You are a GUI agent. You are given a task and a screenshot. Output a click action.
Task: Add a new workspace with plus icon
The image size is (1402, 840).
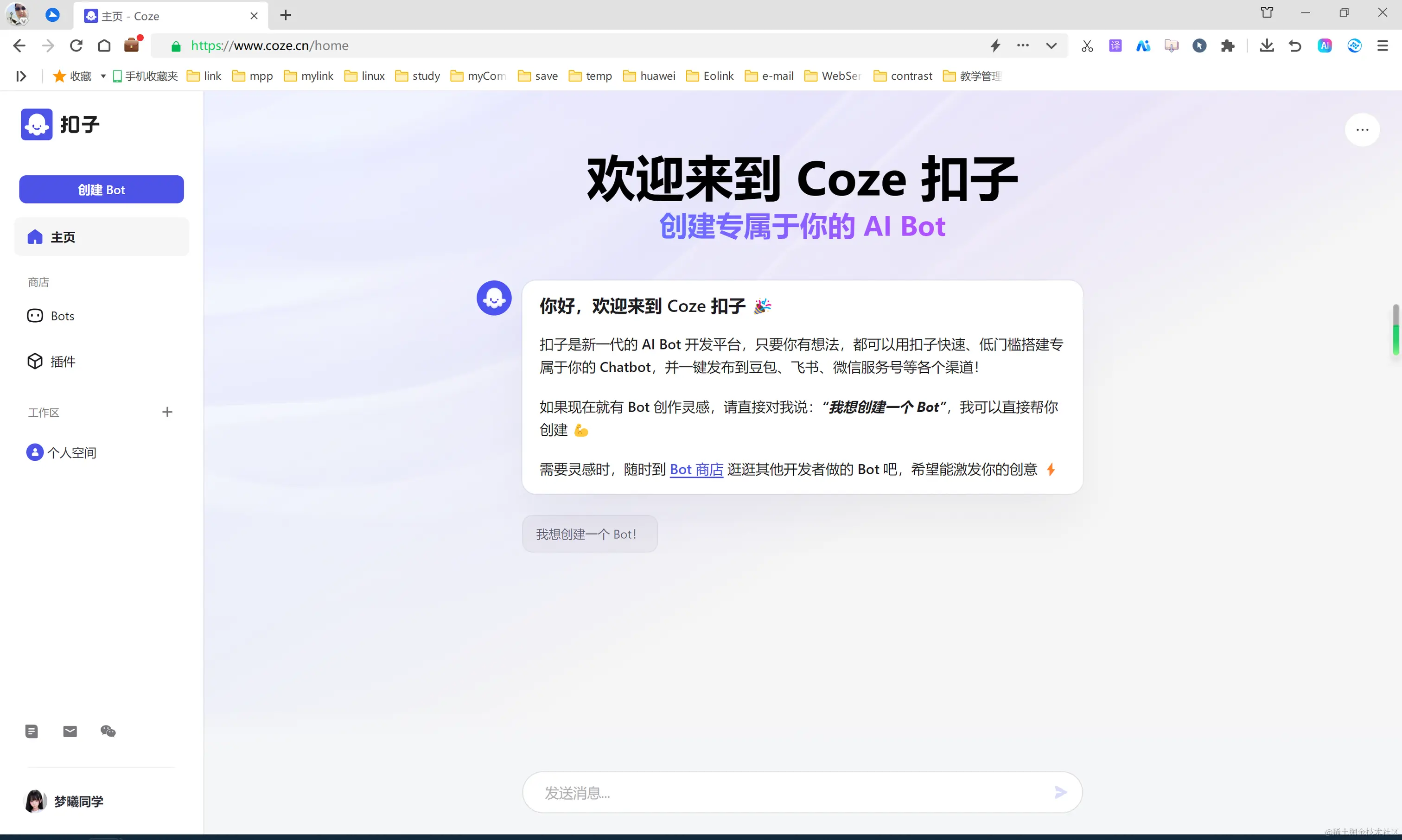point(167,412)
